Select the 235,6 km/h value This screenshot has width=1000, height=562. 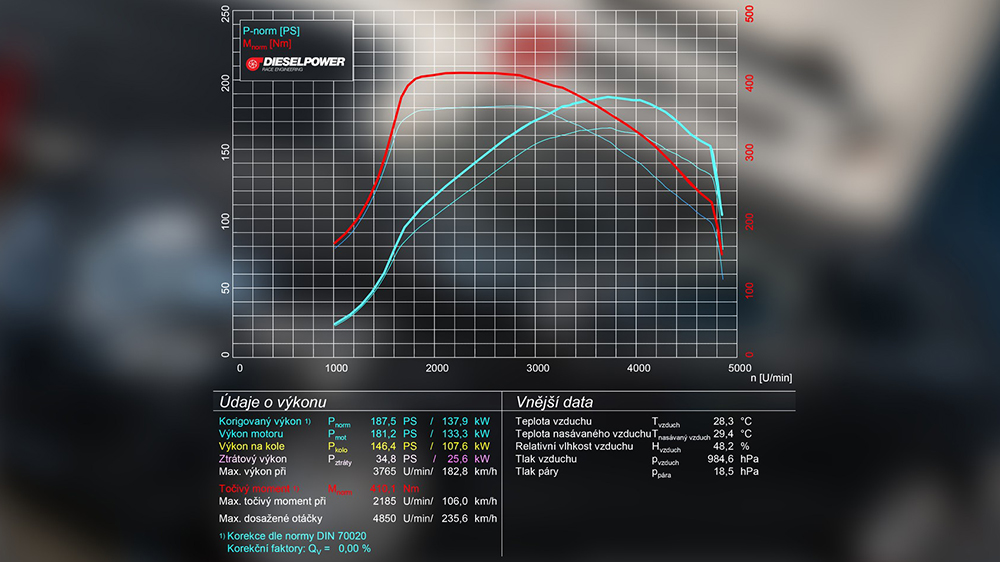tap(469, 519)
